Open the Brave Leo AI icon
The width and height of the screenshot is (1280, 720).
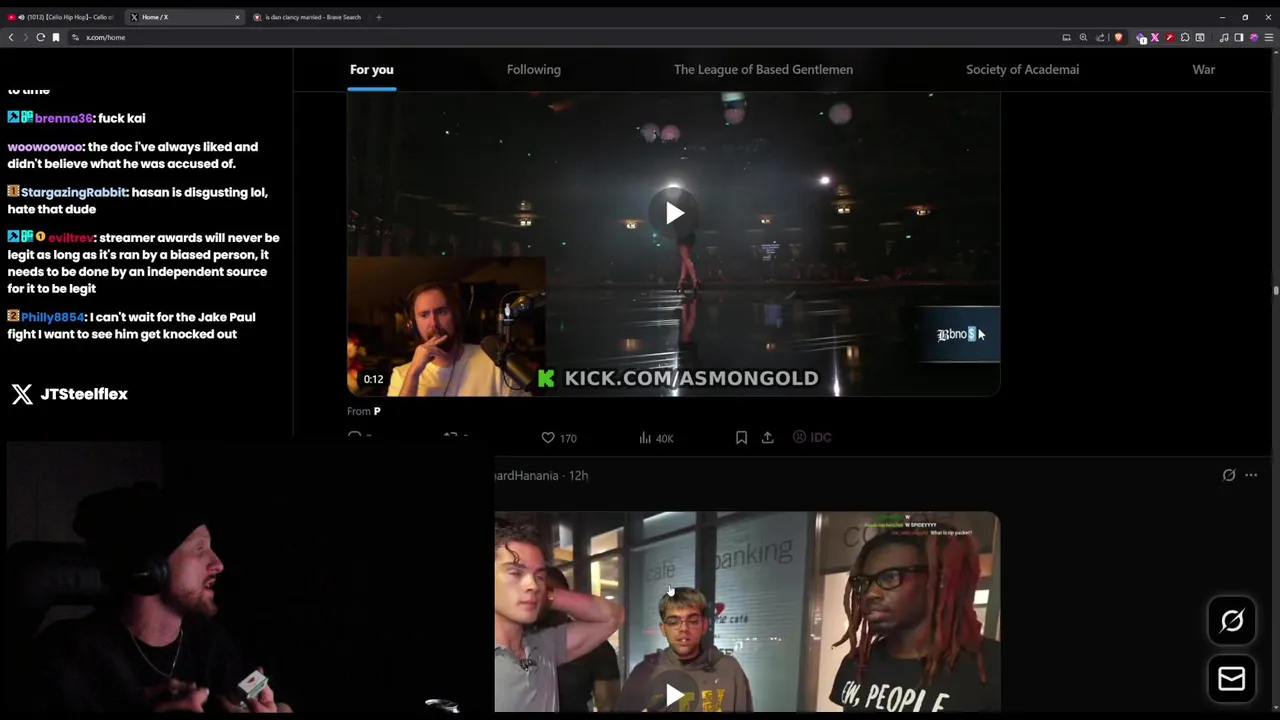(x=1254, y=37)
